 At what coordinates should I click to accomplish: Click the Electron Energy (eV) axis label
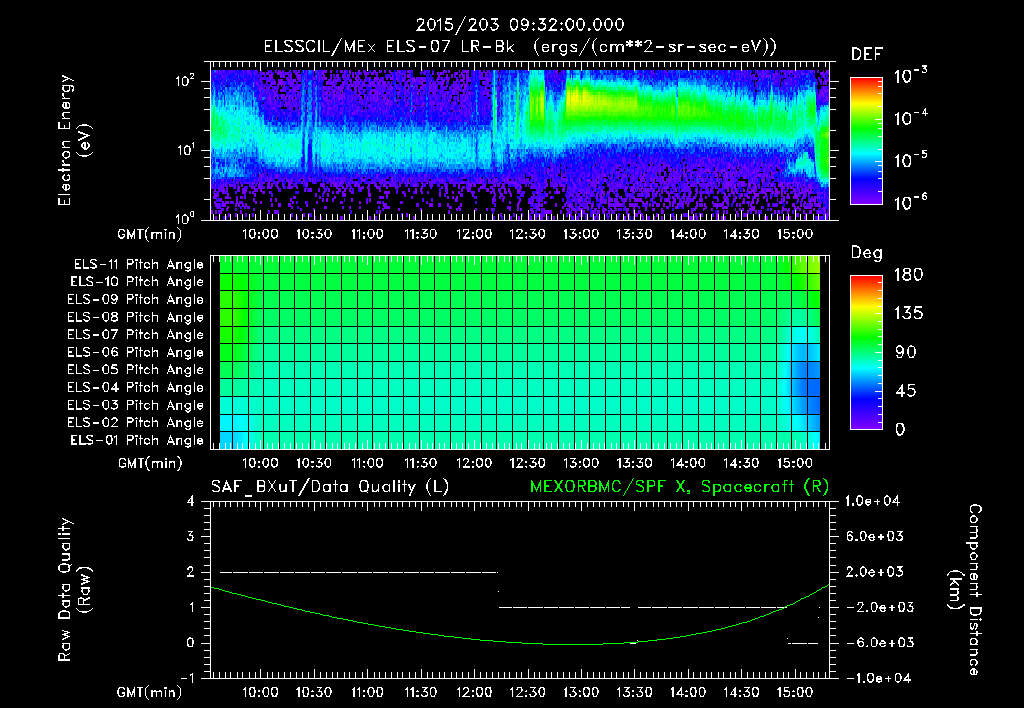[74, 140]
